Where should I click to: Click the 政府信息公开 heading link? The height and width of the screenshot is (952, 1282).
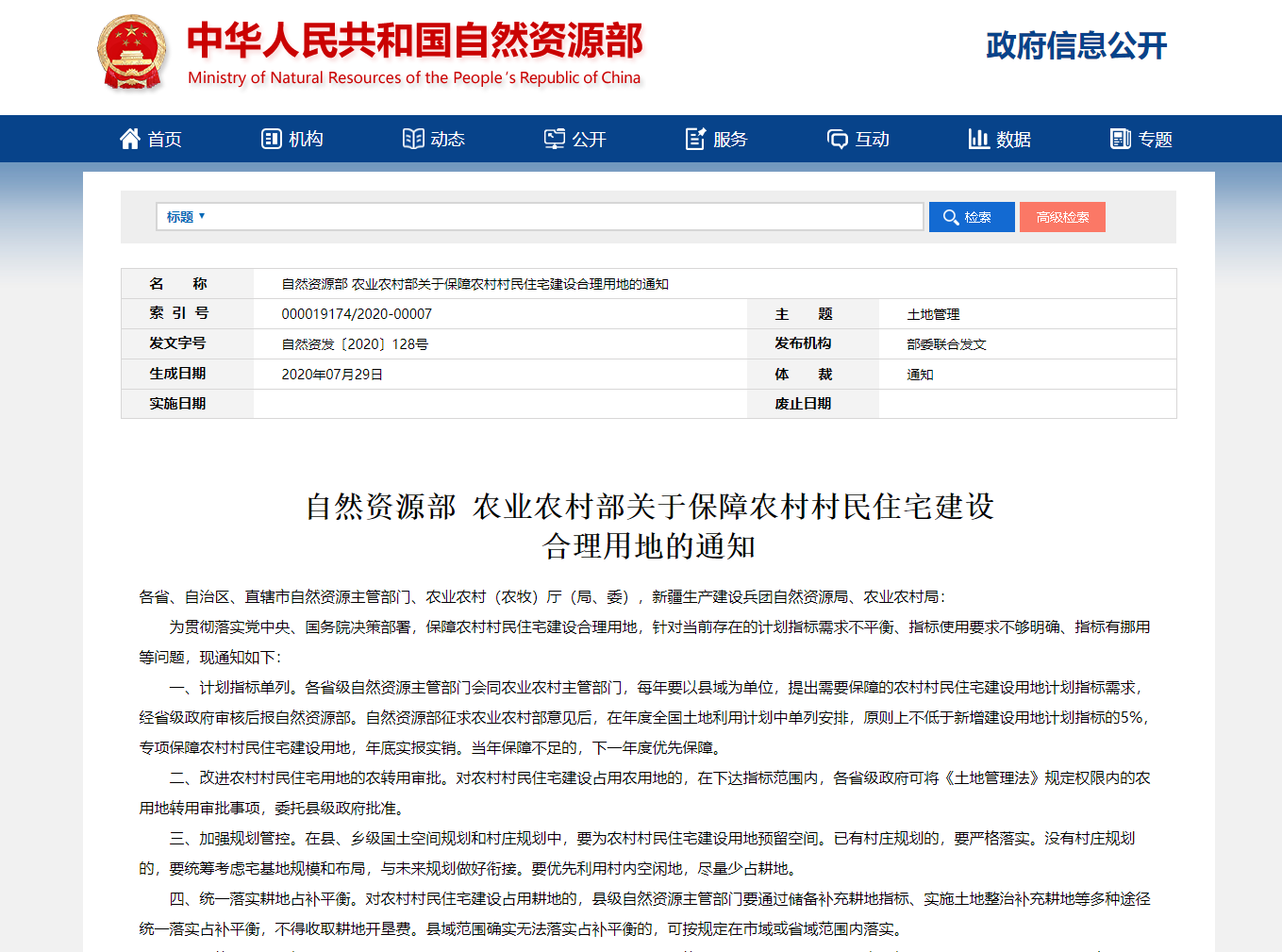pyautogui.click(x=1076, y=45)
